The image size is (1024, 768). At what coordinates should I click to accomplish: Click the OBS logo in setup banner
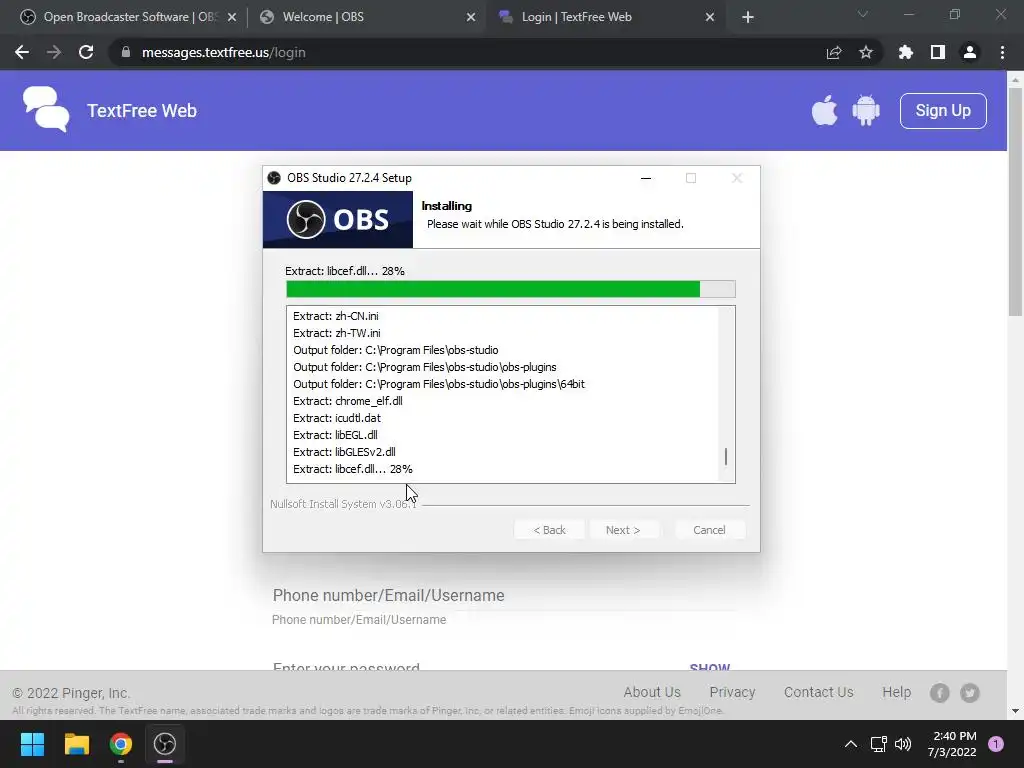[x=338, y=219]
